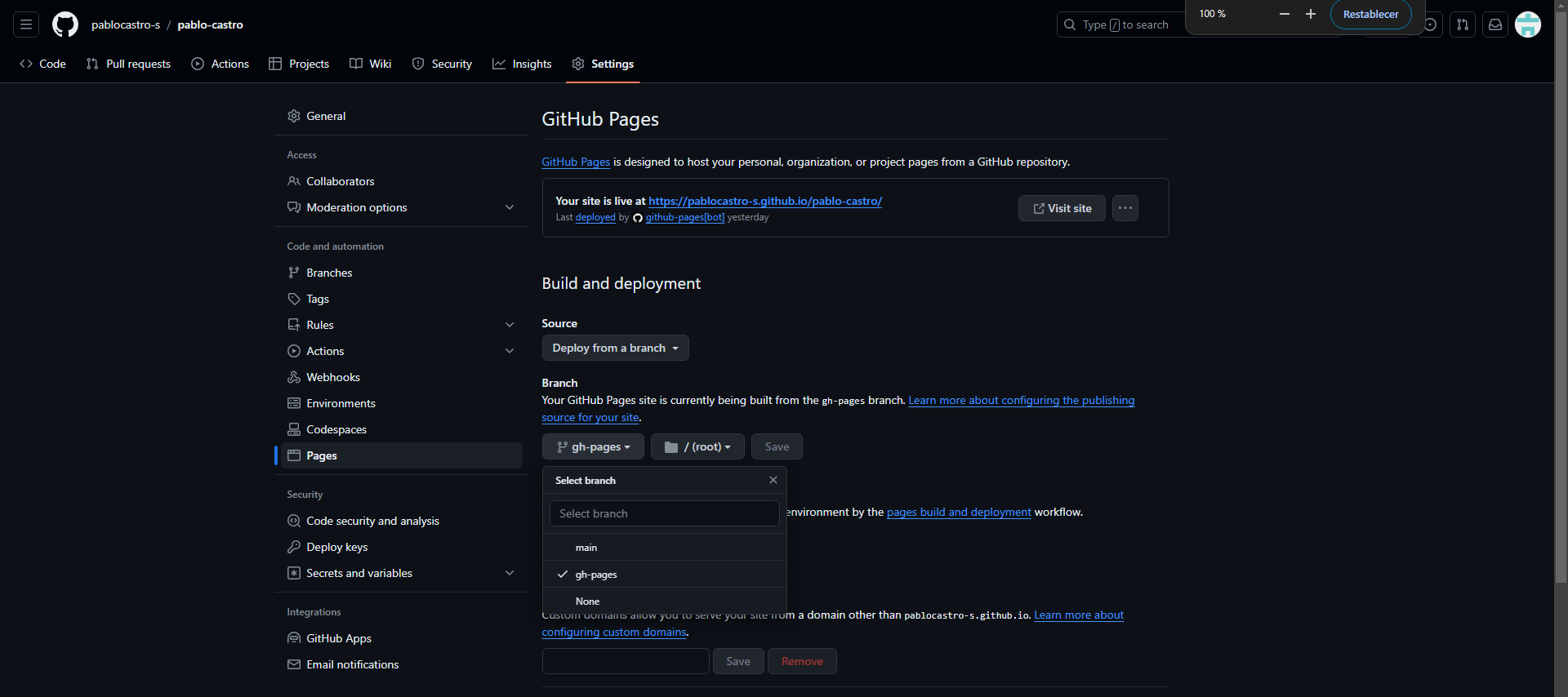Click the GitHub logo icon
The image size is (1568, 697).
coord(65,24)
